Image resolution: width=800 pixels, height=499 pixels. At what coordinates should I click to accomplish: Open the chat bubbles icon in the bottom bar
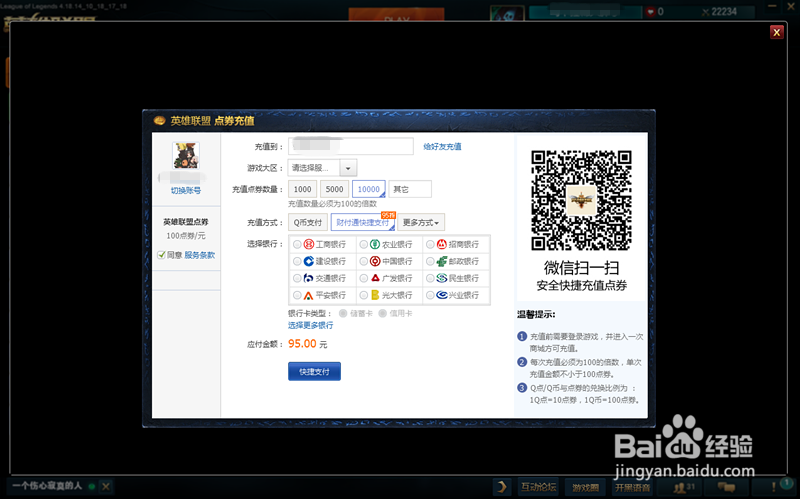727,487
